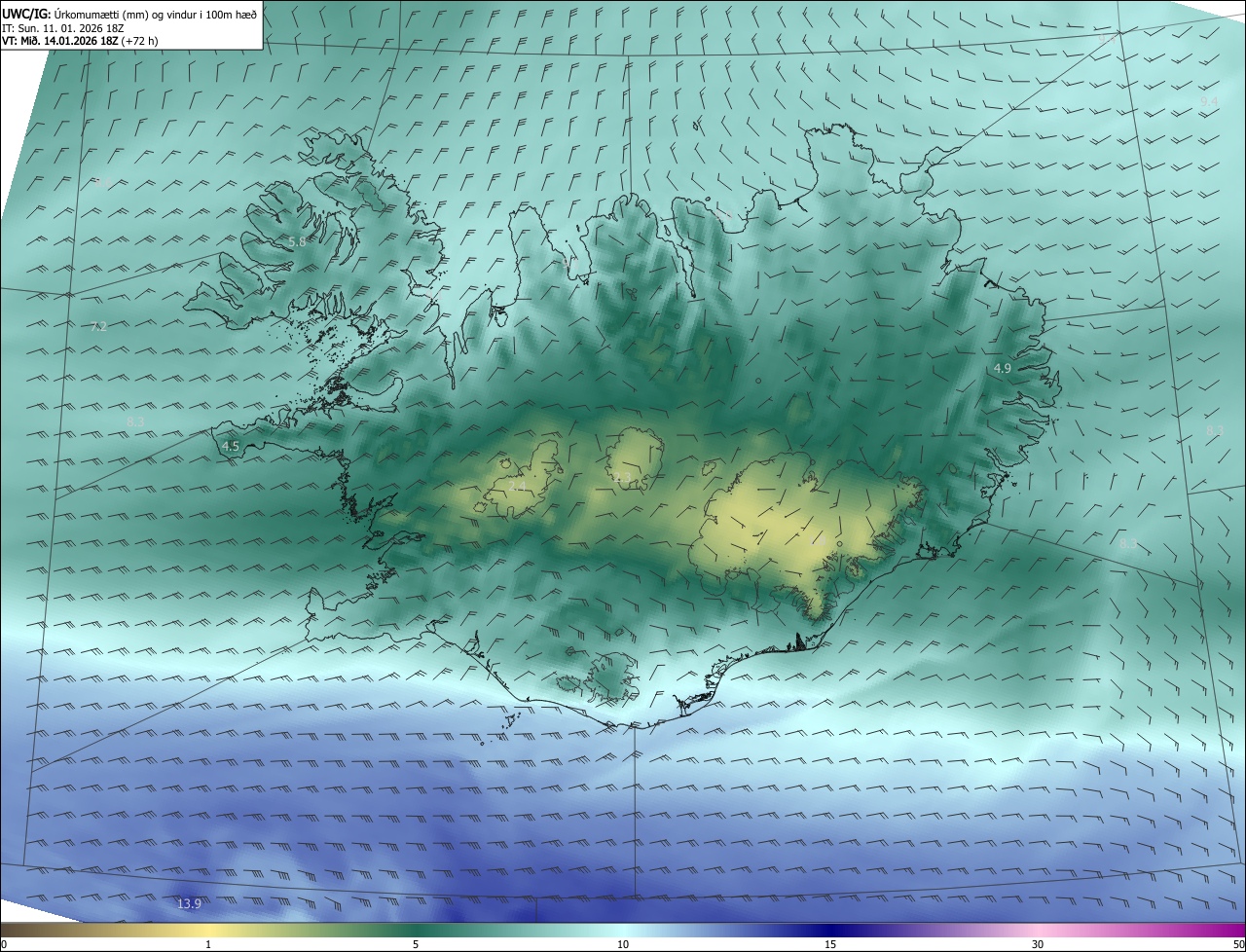Click the 4.9 value in East Iceland
The height and width of the screenshot is (952, 1246).
pos(1003,368)
